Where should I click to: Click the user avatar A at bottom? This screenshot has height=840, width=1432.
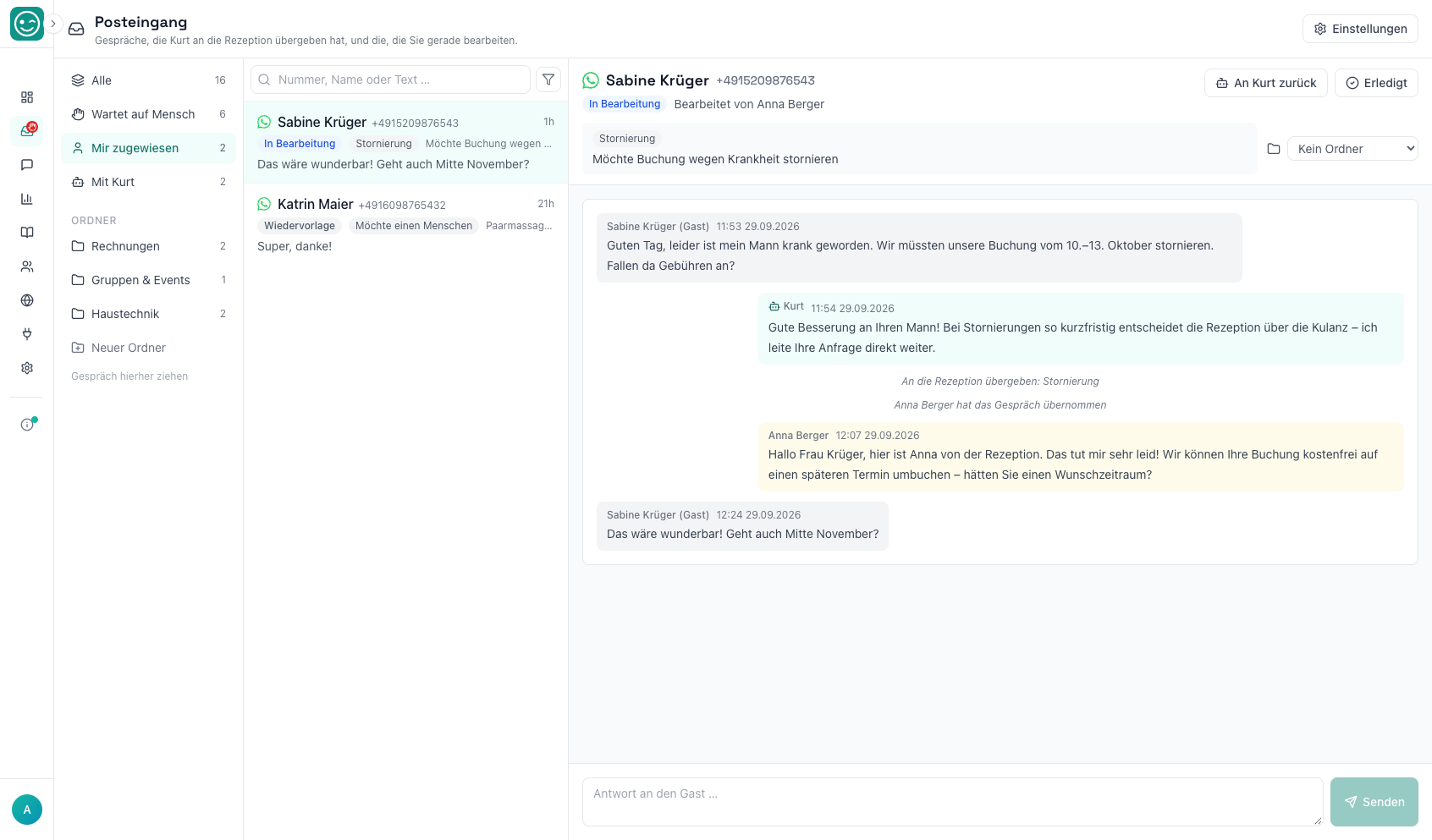click(27, 810)
